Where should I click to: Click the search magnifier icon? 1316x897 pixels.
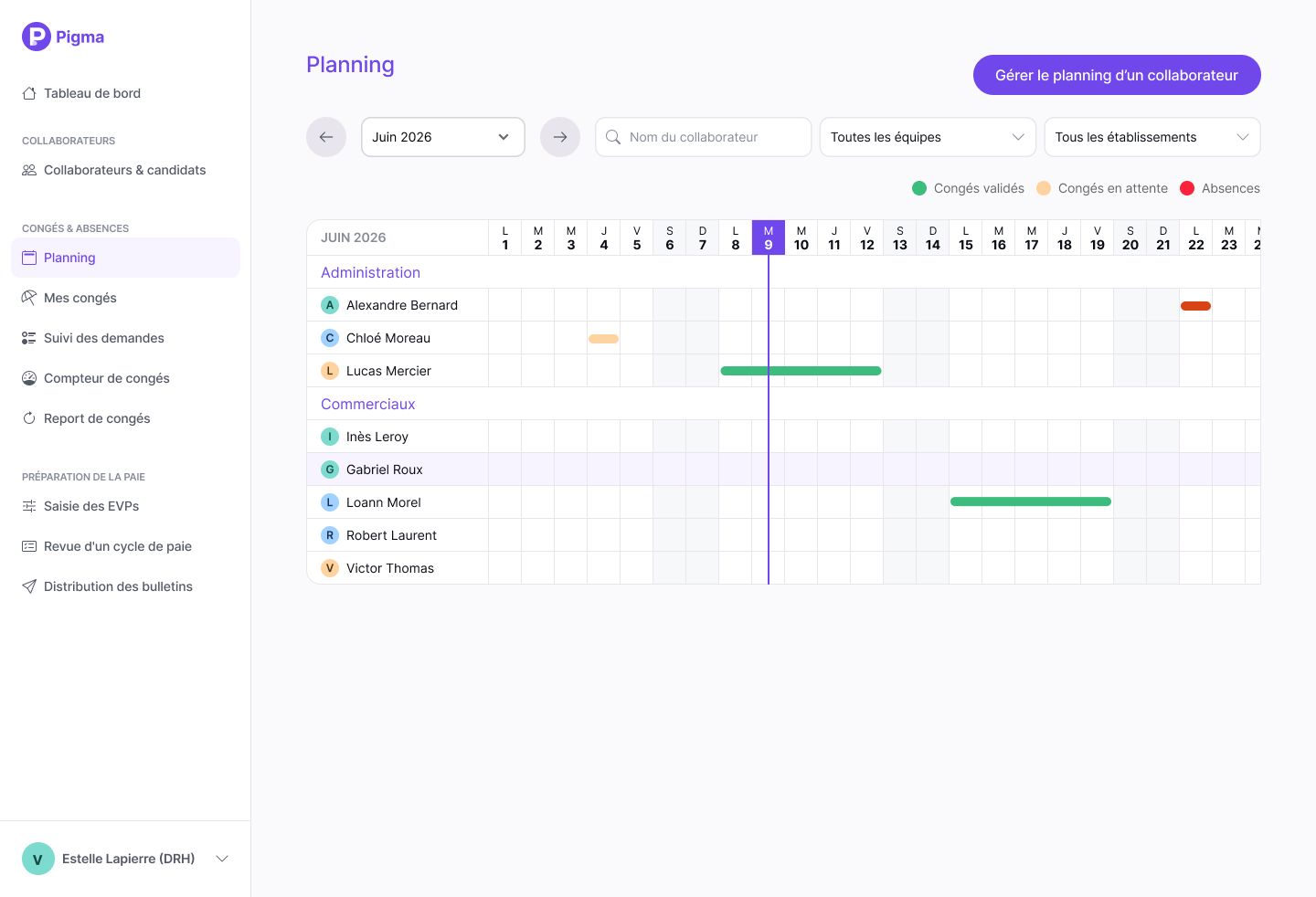click(x=613, y=137)
